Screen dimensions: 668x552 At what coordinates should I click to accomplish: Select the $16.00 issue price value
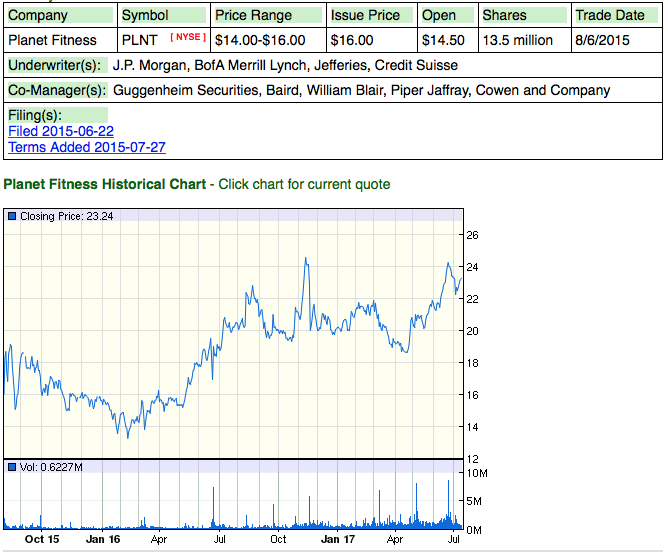pyautogui.click(x=352, y=40)
